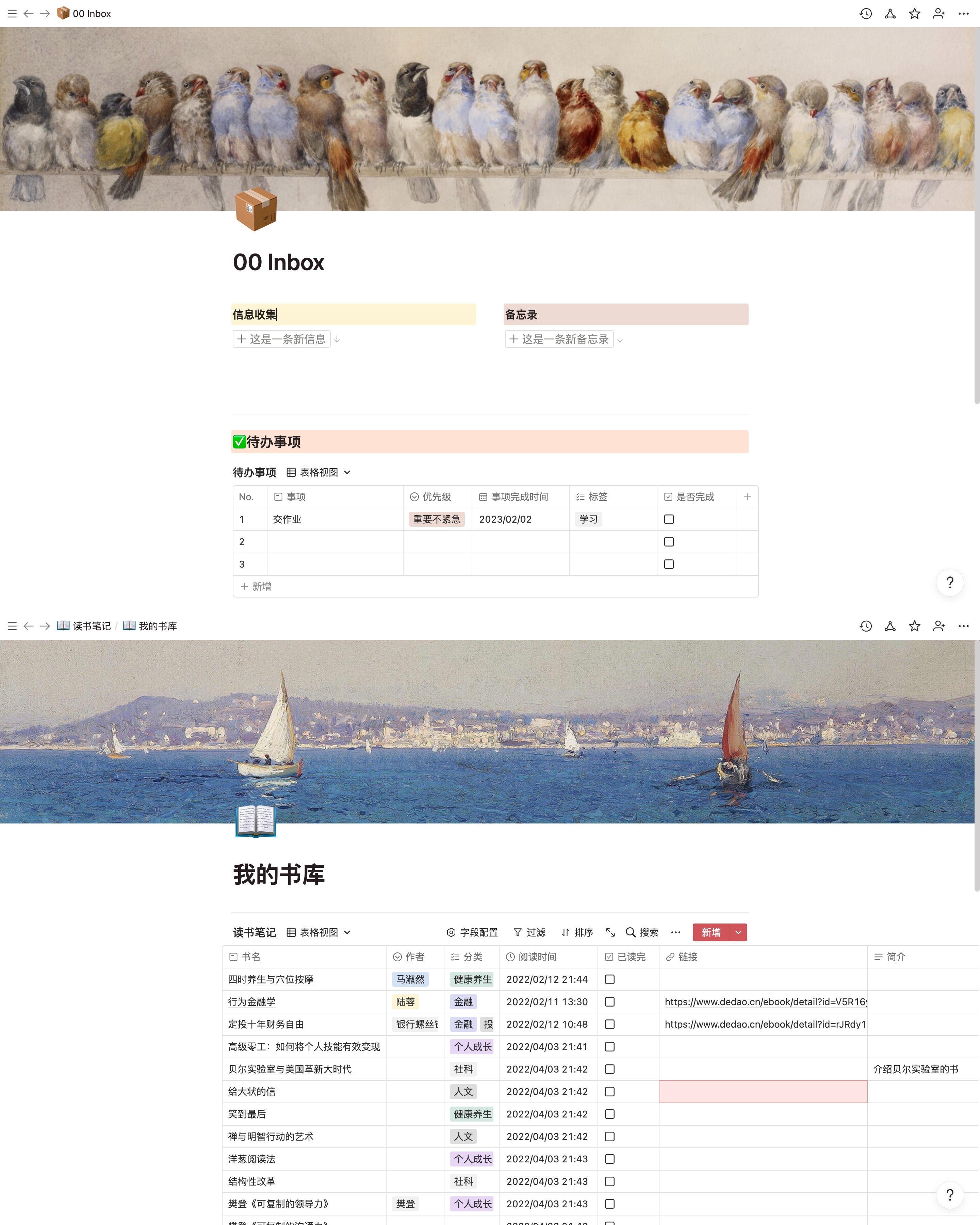The width and height of the screenshot is (980, 1225).
Task: Open dedao link for 行为金融学
Action: 765,1002
